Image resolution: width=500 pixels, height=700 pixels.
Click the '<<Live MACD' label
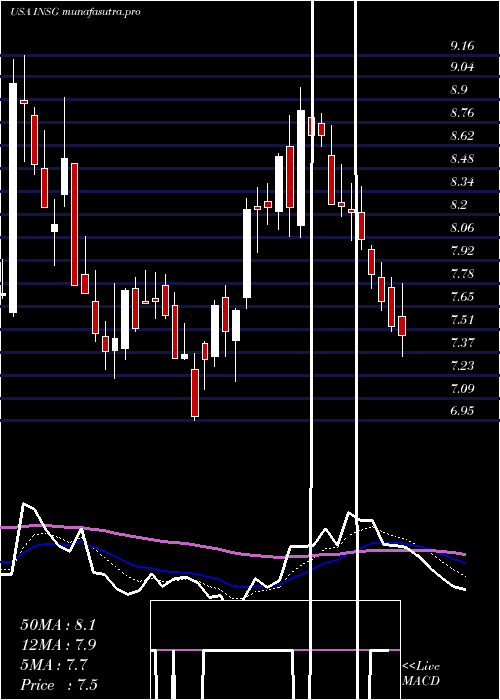point(421,674)
